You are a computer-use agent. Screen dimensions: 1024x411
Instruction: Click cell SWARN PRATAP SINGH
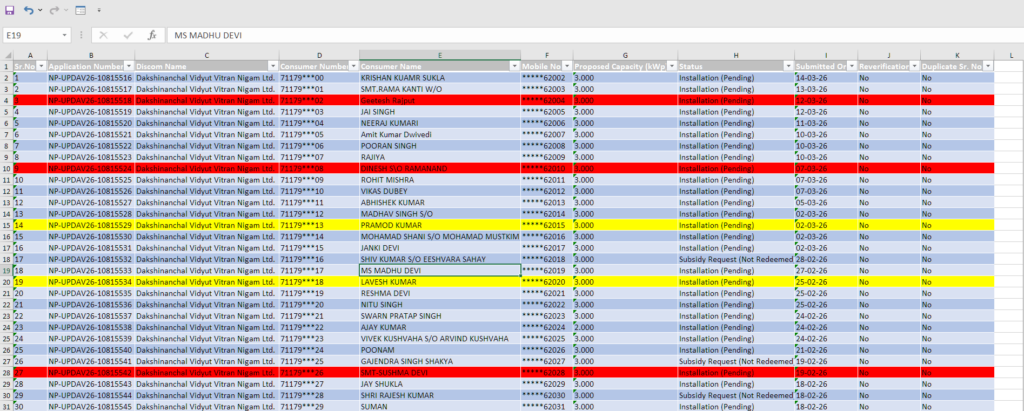(x=440, y=316)
